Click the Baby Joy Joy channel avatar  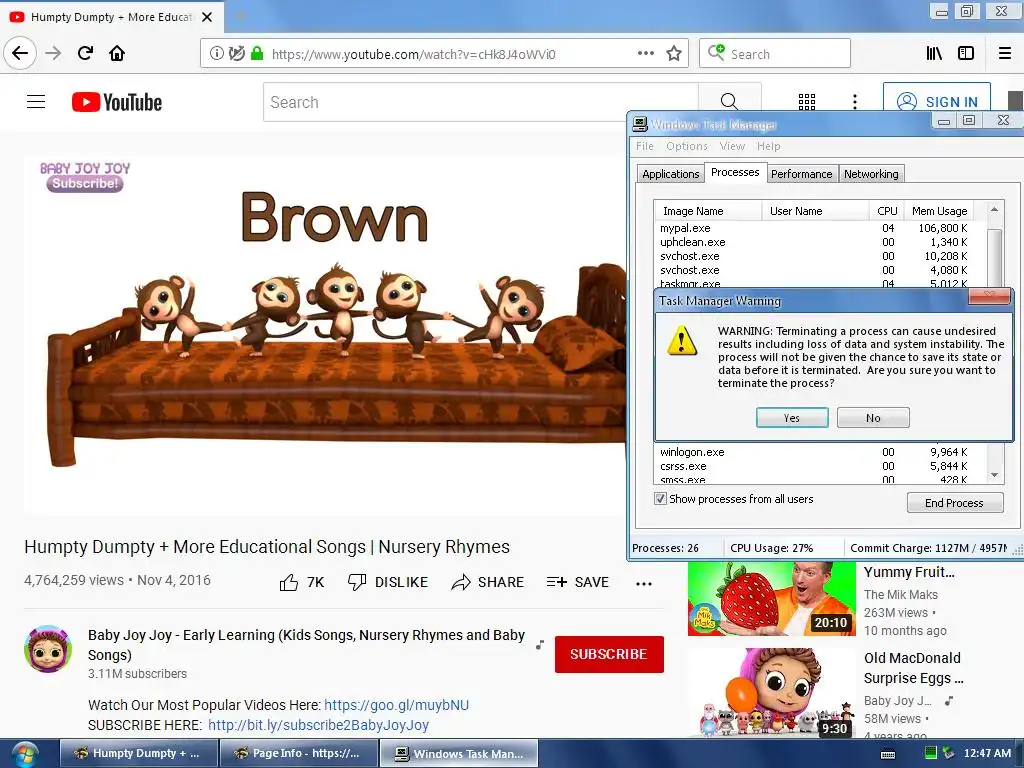pyautogui.click(x=48, y=649)
